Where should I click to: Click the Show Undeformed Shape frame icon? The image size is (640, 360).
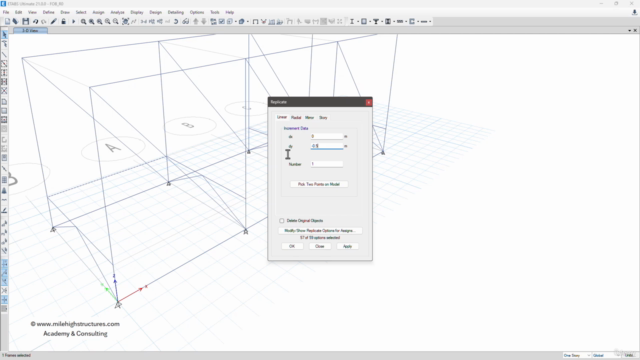coord(256,22)
